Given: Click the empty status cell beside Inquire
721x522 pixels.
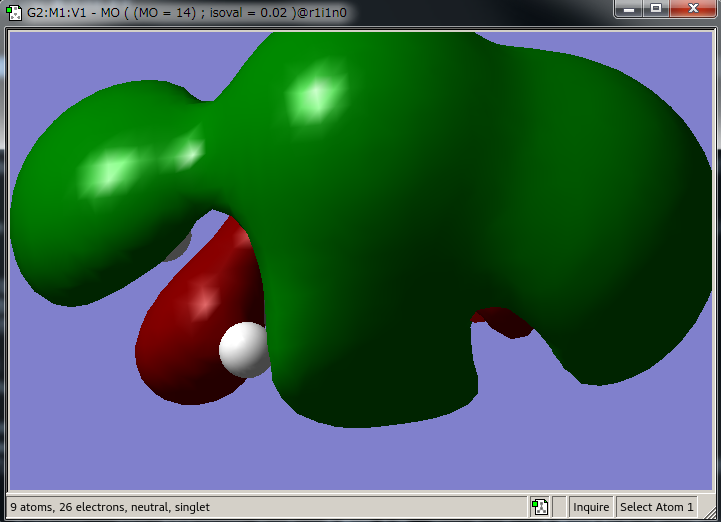Looking at the screenshot, I should coord(560,507).
